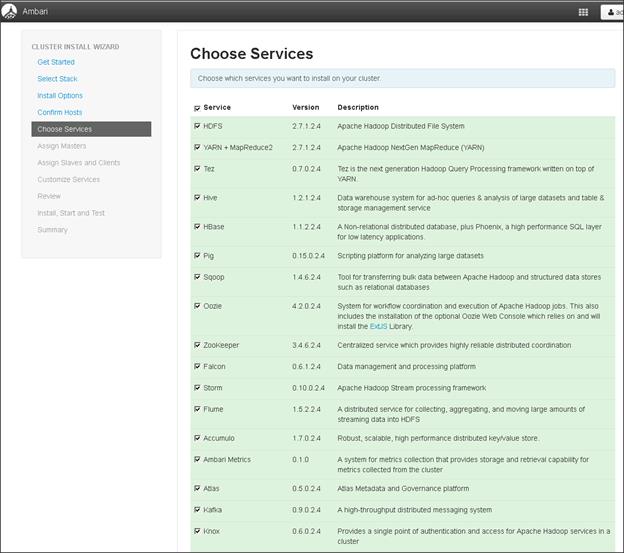The width and height of the screenshot is (624, 553).
Task: Click Falcon version 0.6.1.2.4
Action: [306, 366]
